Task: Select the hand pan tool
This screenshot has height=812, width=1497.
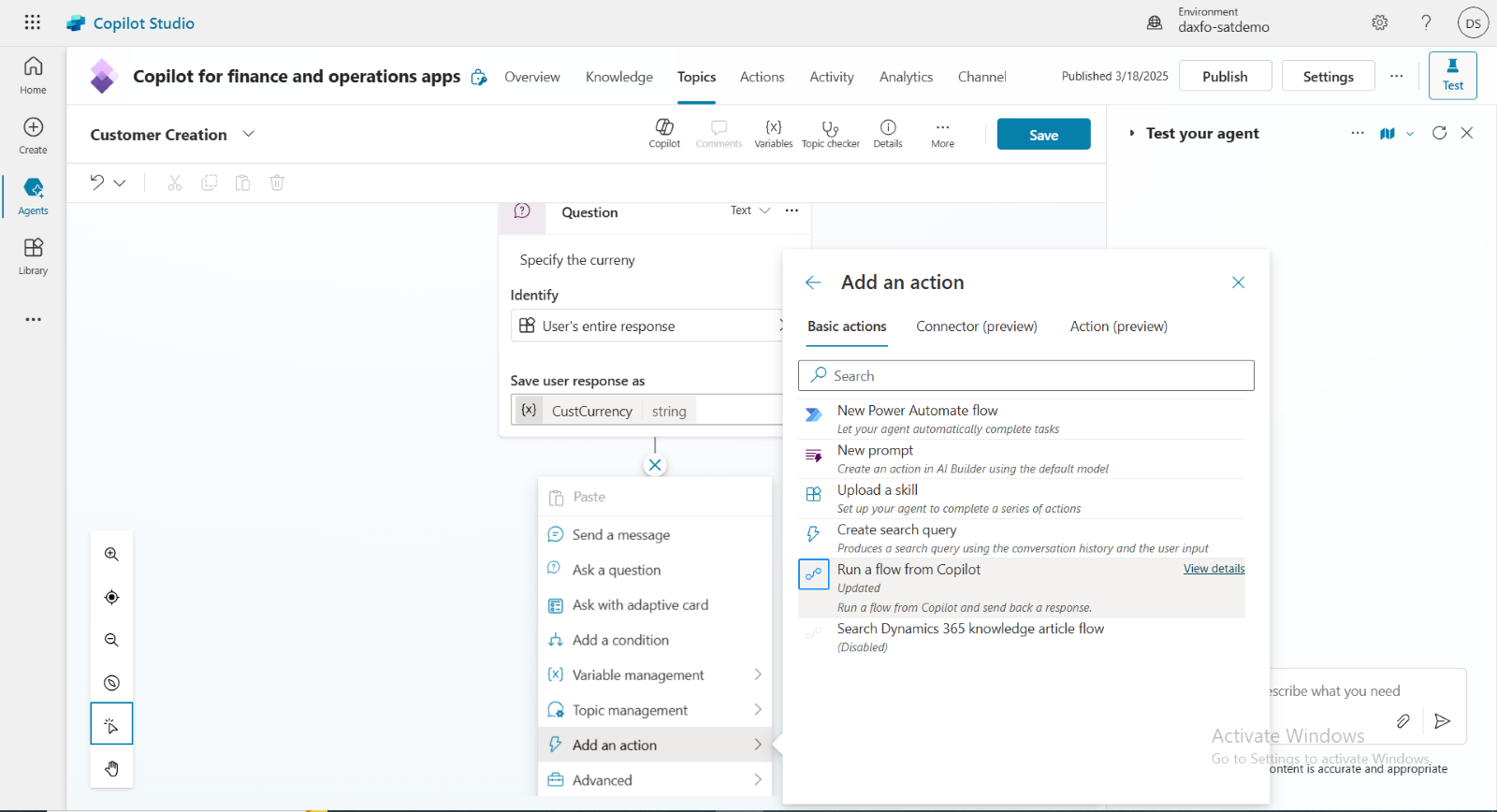Action: click(x=111, y=768)
